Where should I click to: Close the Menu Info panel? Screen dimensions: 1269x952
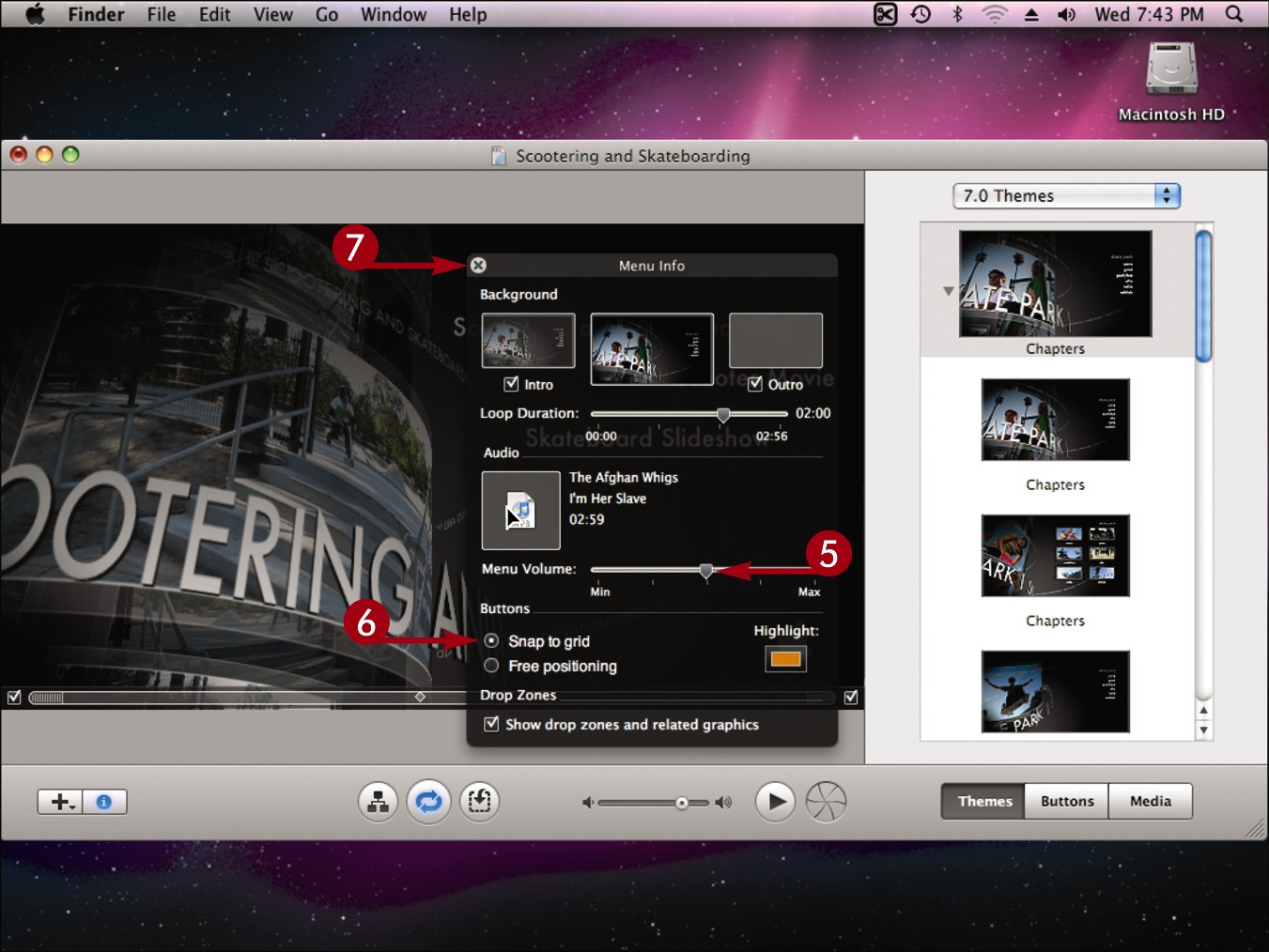click(478, 266)
